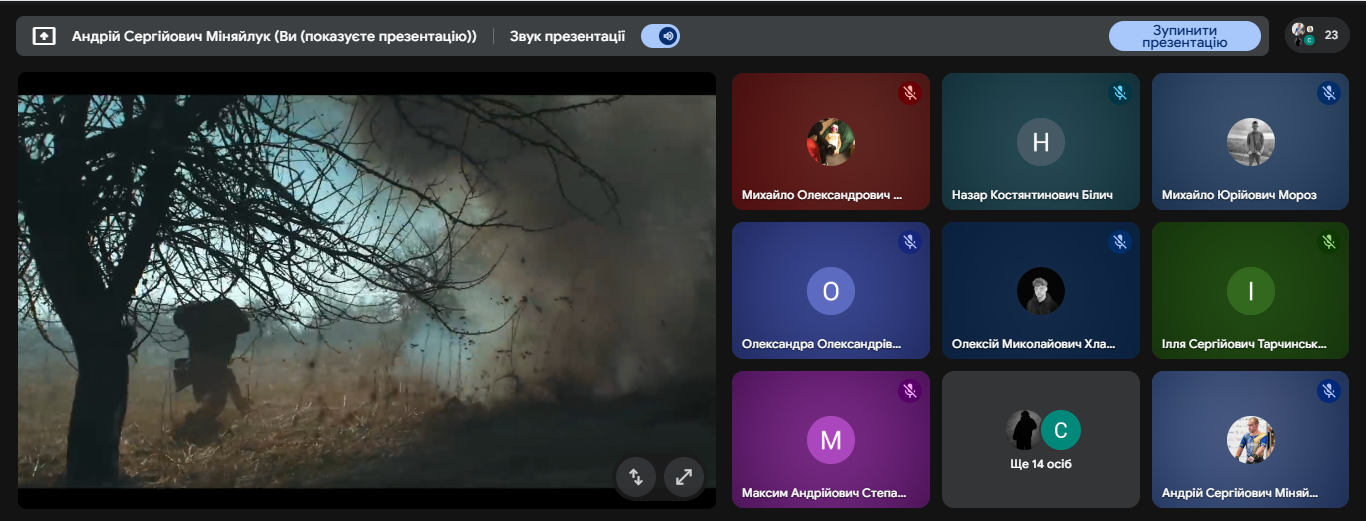Click the swap layout arrows icon on presentation

coord(635,477)
